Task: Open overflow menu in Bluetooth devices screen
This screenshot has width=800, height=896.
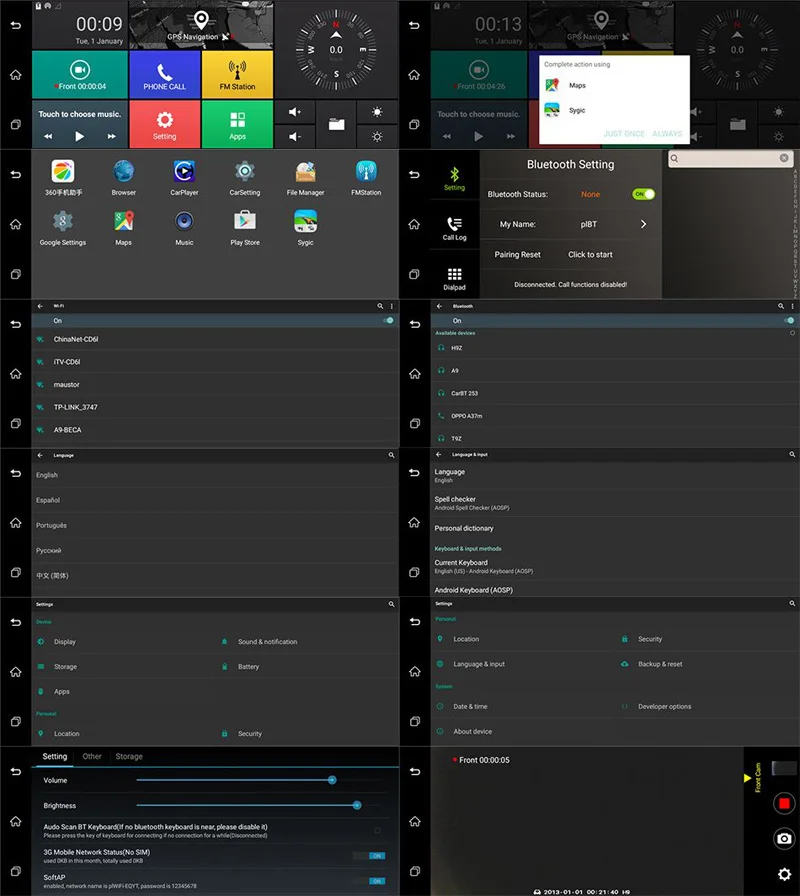Action: [x=792, y=306]
